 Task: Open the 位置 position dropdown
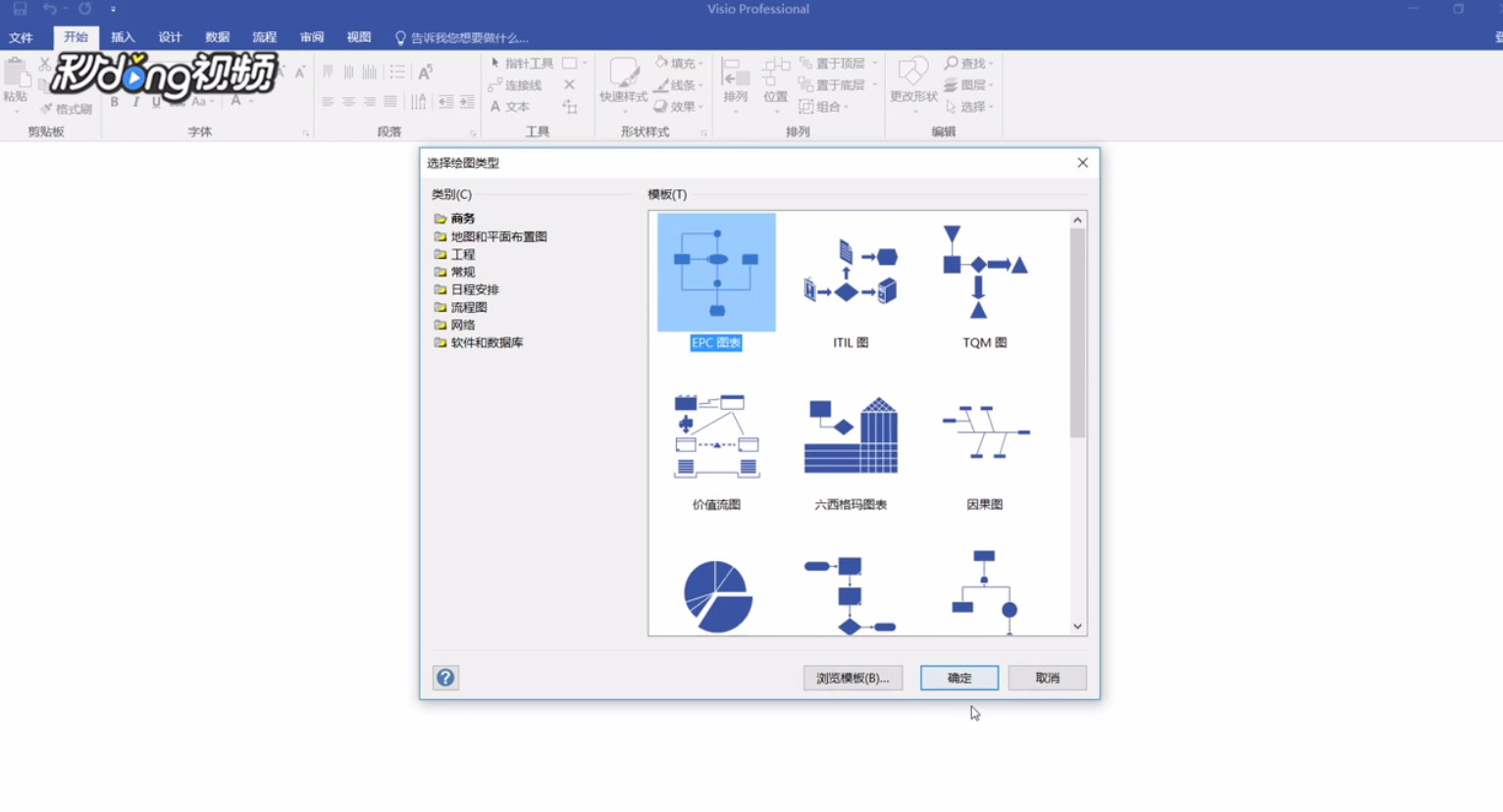[776, 84]
